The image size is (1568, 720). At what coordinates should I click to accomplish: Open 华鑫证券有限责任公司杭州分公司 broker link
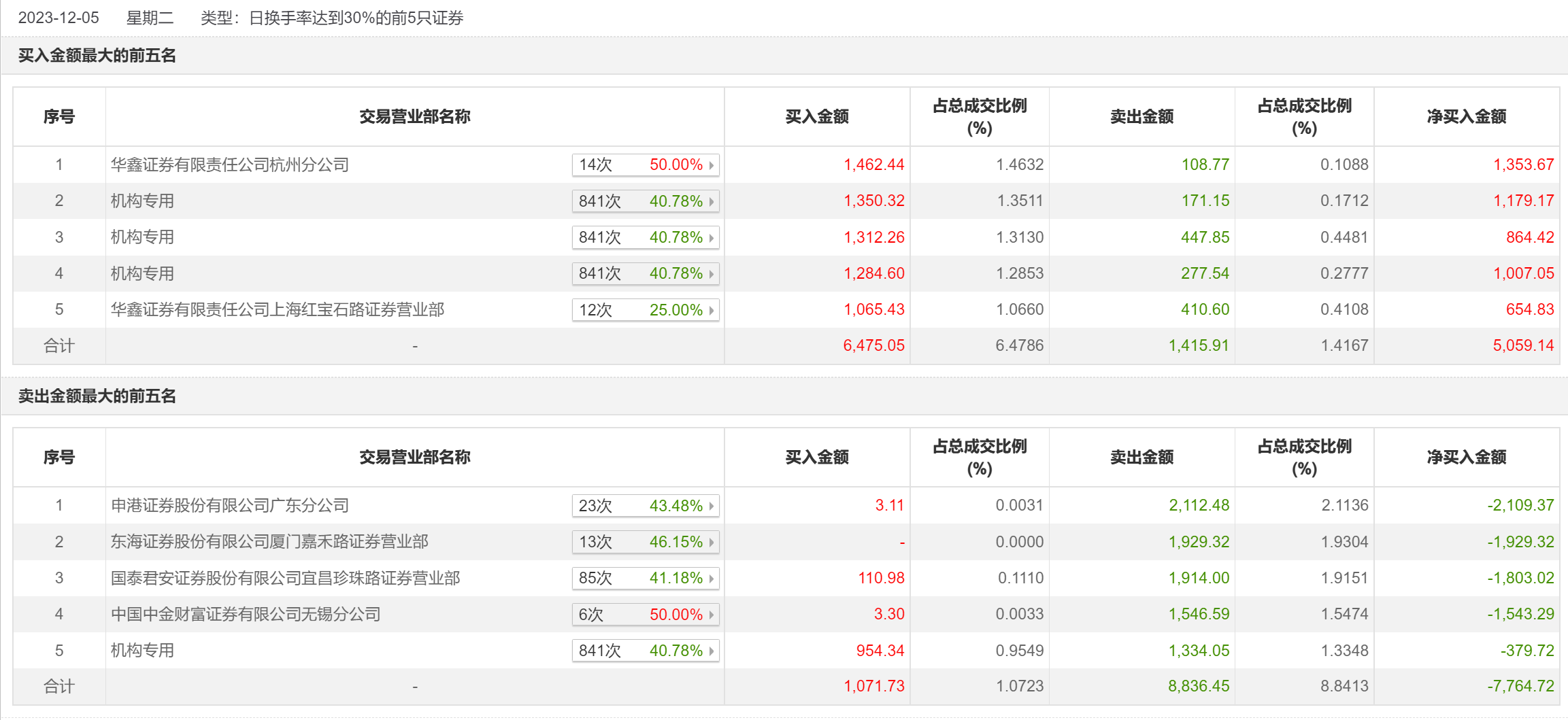click(230, 165)
